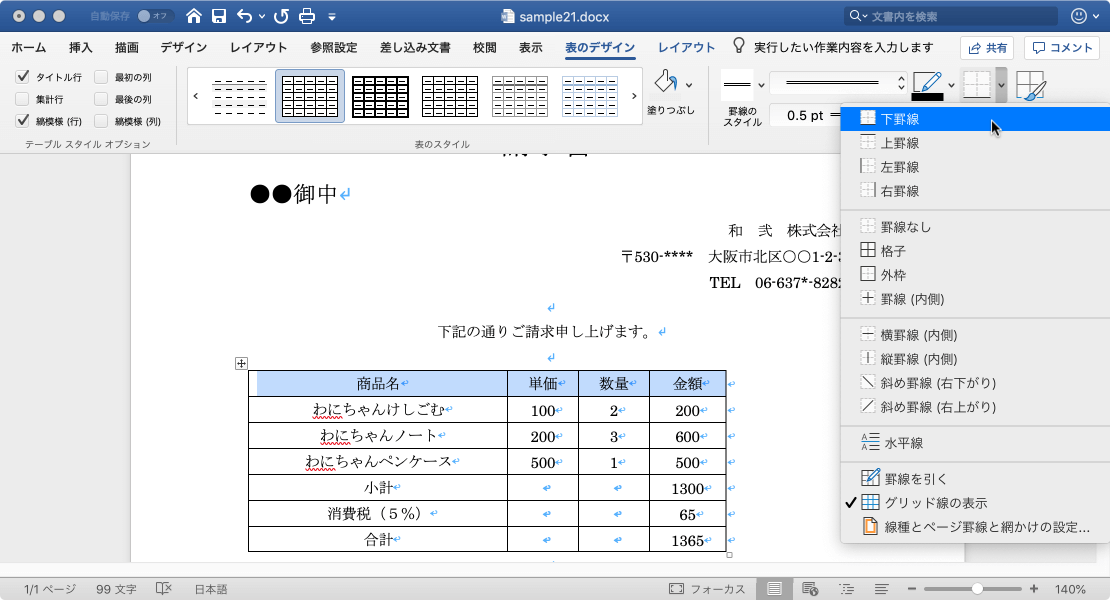Screen dimensions: 1110x600
Task: Open the 校閲 tab
Action: click(485, 47)
